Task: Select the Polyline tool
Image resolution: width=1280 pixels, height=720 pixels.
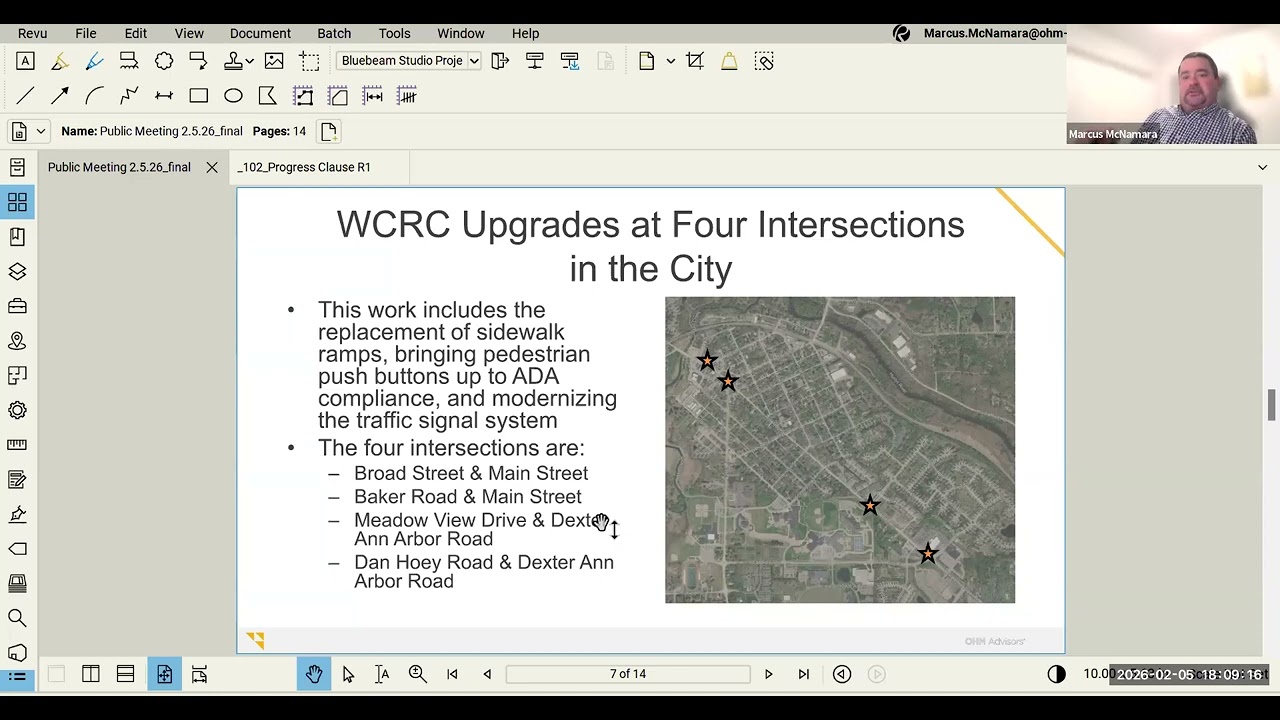Action: tap(129, 96)
